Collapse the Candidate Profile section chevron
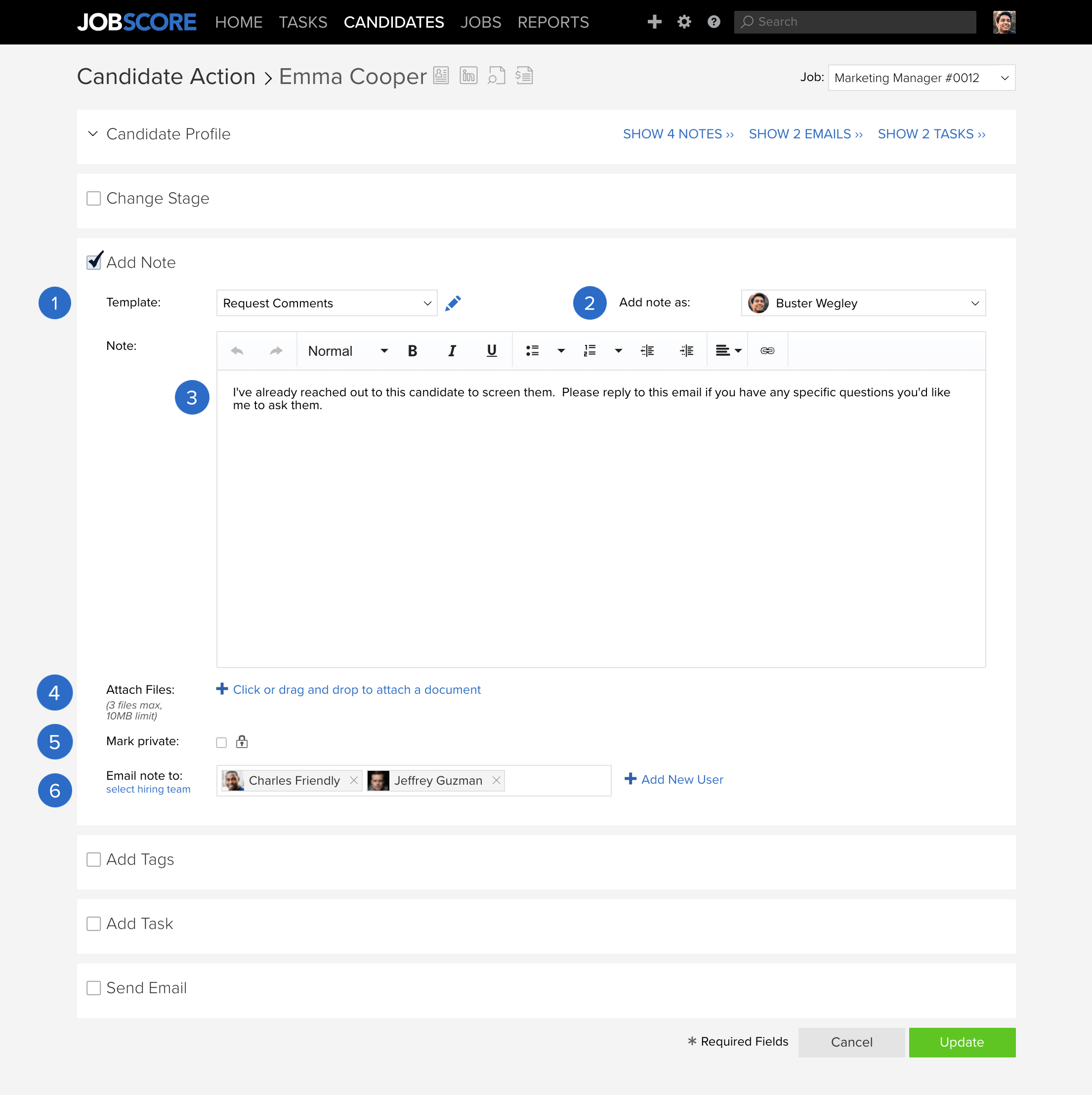This screenshot has width=1092, height=1095. [x=93, y=134]
